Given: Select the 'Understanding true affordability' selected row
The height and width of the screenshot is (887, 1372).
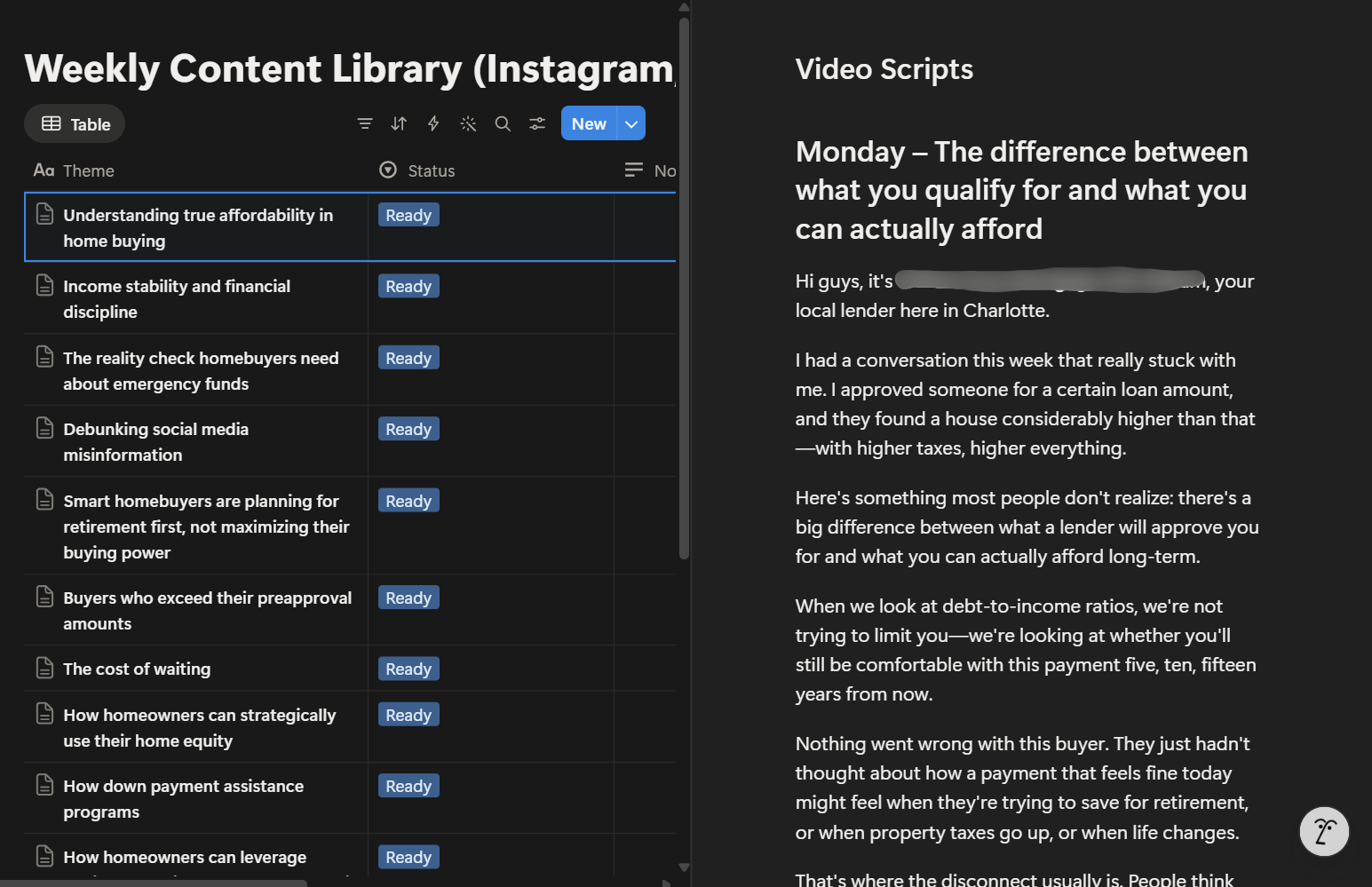Looking at the screenshot, I should (197, 227).
